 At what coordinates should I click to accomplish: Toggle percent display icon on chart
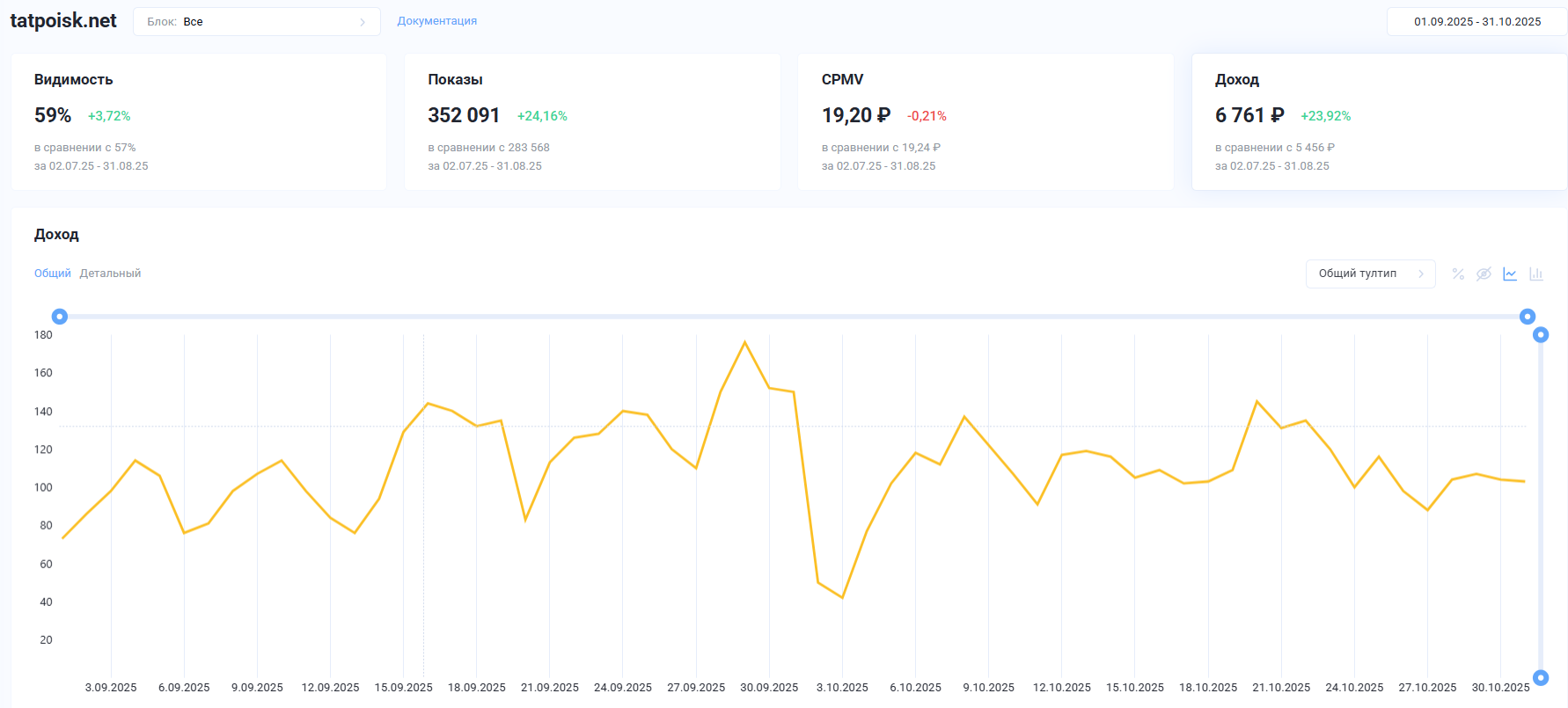tap(1458, 274)
